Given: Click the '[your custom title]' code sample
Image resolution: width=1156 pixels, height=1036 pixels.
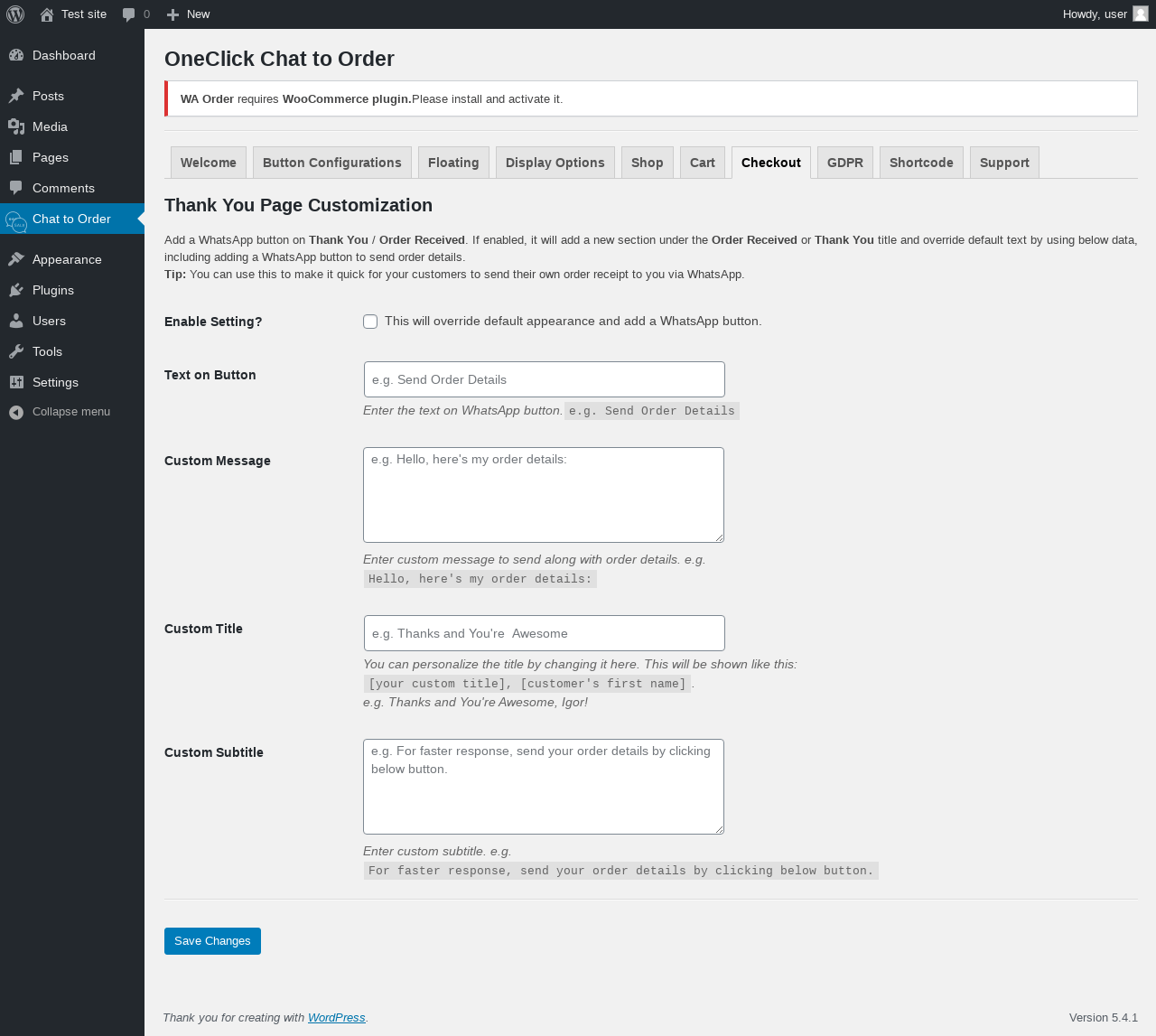Looking at the screenshot, I should 527,684.
